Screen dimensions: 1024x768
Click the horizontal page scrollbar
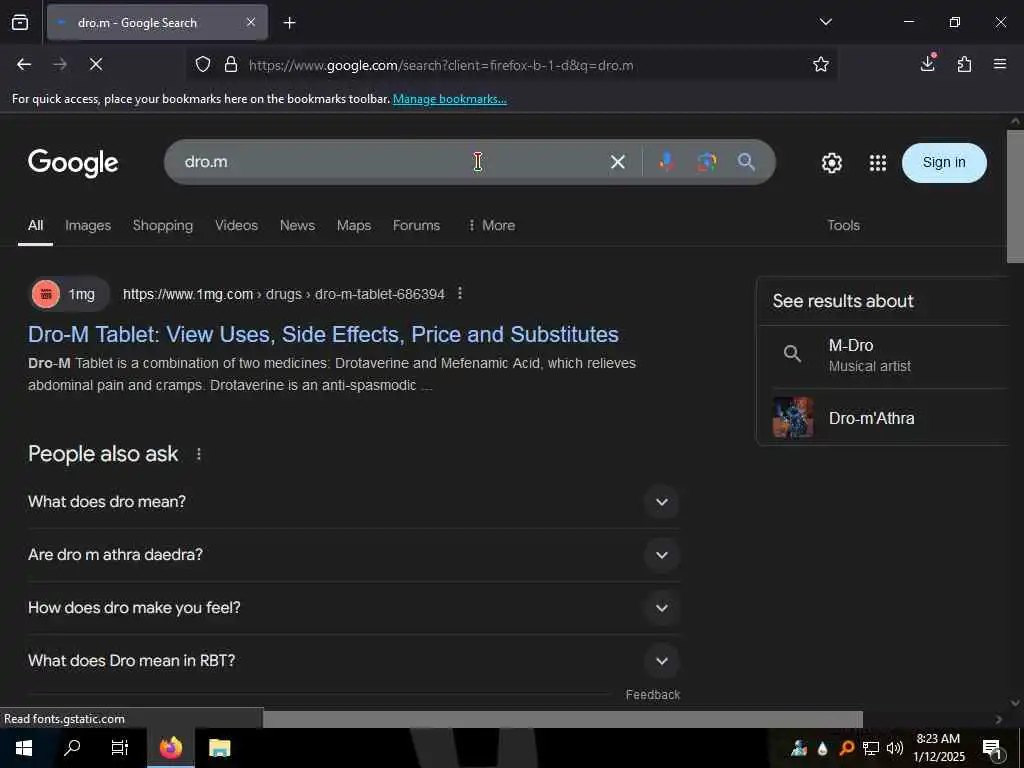[562, 719]
